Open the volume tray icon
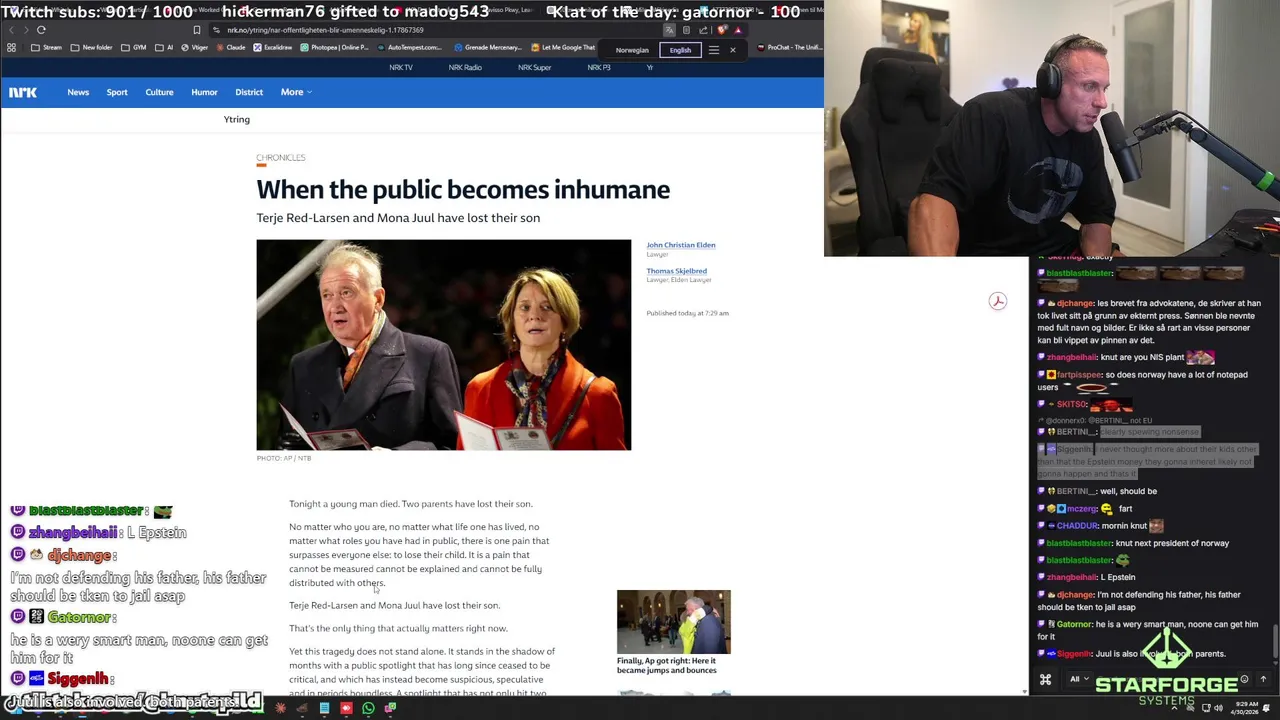 point(1218,708)
